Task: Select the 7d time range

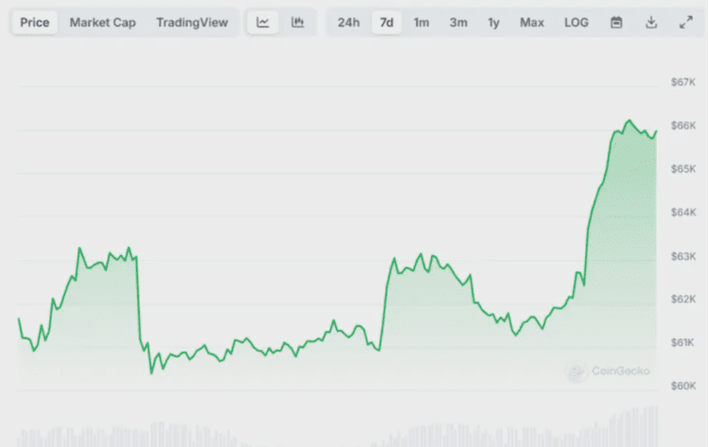Action: point(387,22)
